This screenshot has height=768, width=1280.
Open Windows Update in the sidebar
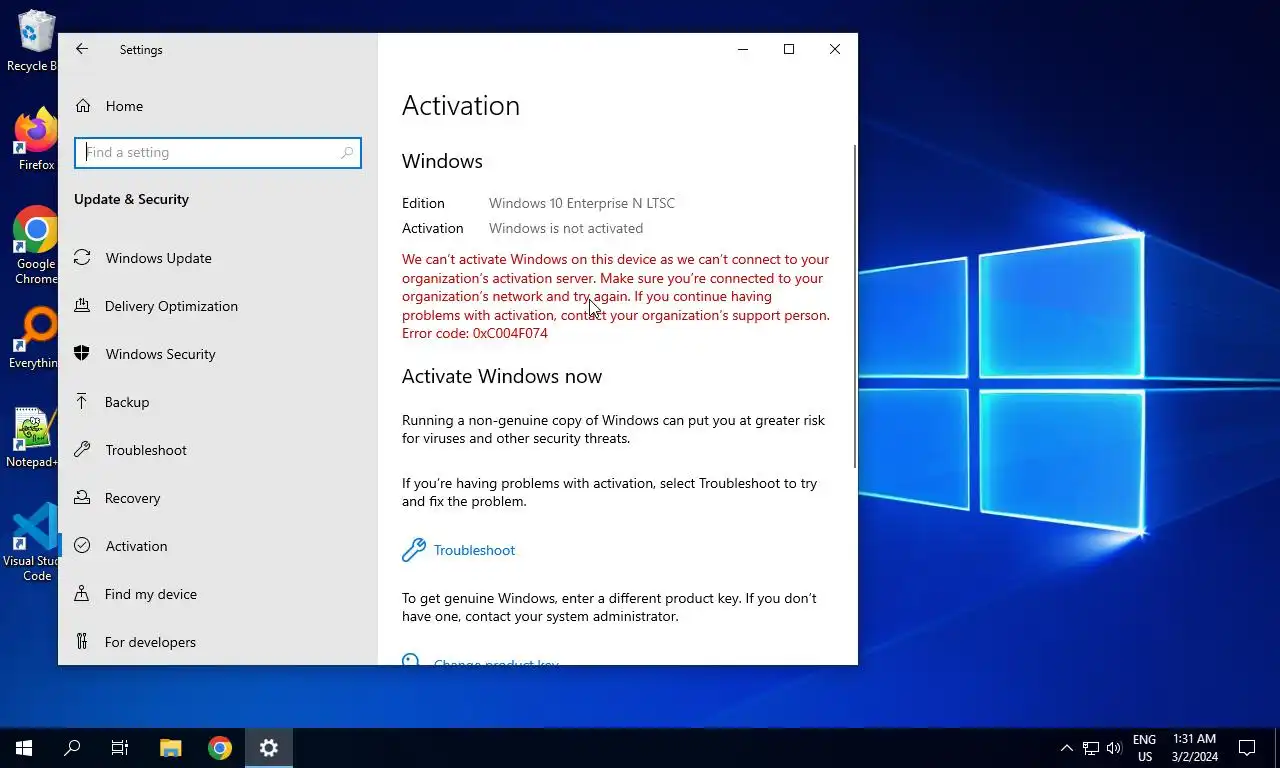[x=218, y=258]
